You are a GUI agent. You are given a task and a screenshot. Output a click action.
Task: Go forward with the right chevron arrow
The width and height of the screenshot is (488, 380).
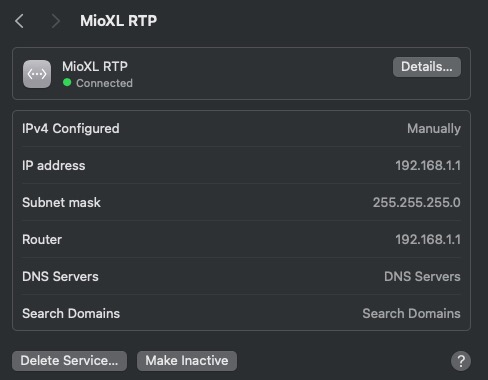coord(55,21)
